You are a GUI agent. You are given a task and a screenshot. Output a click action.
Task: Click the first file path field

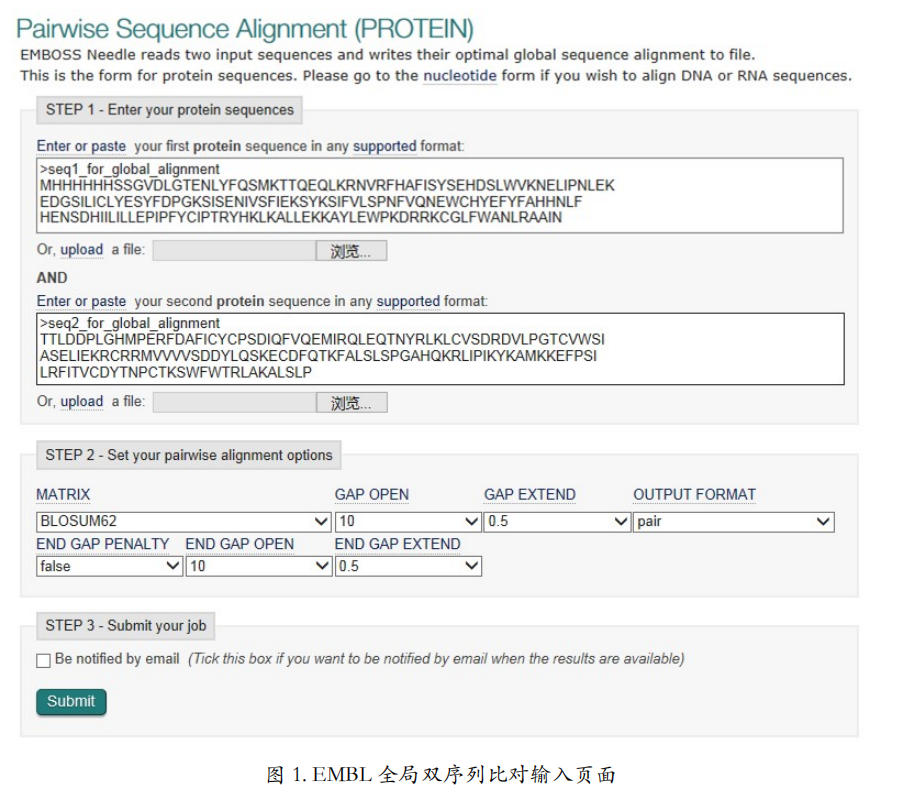[234, 251]
